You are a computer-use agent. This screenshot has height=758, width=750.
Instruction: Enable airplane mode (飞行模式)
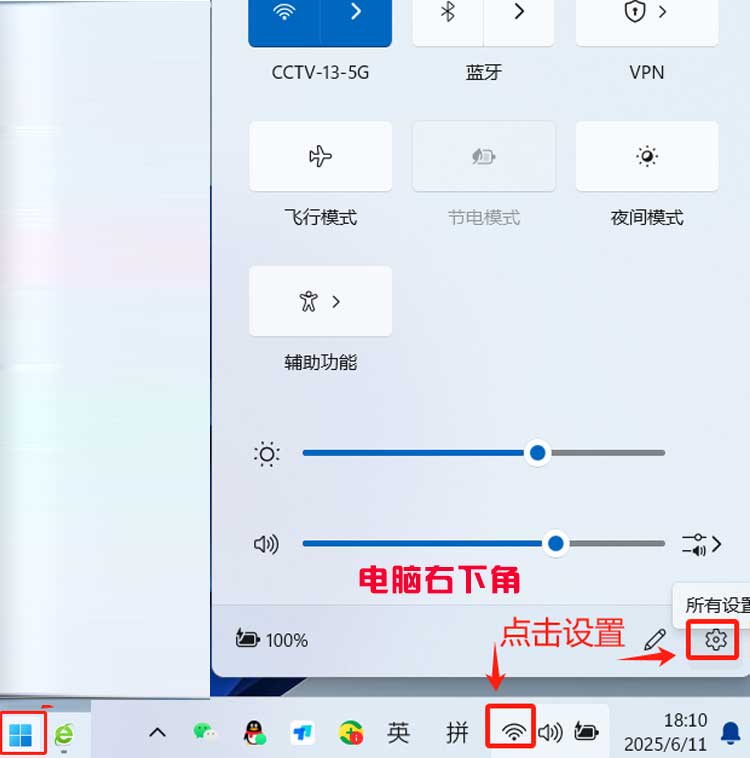(320, 156)
